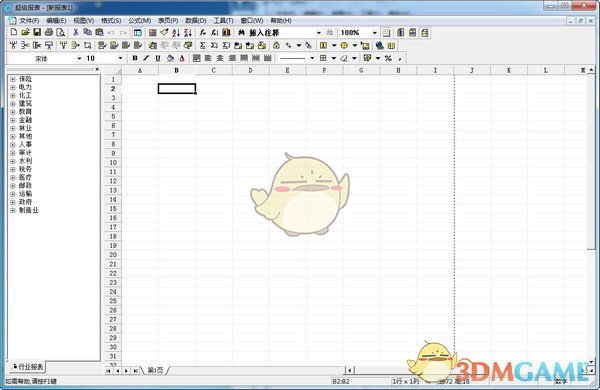Open the 文件(F) menu

coord(29,21)
